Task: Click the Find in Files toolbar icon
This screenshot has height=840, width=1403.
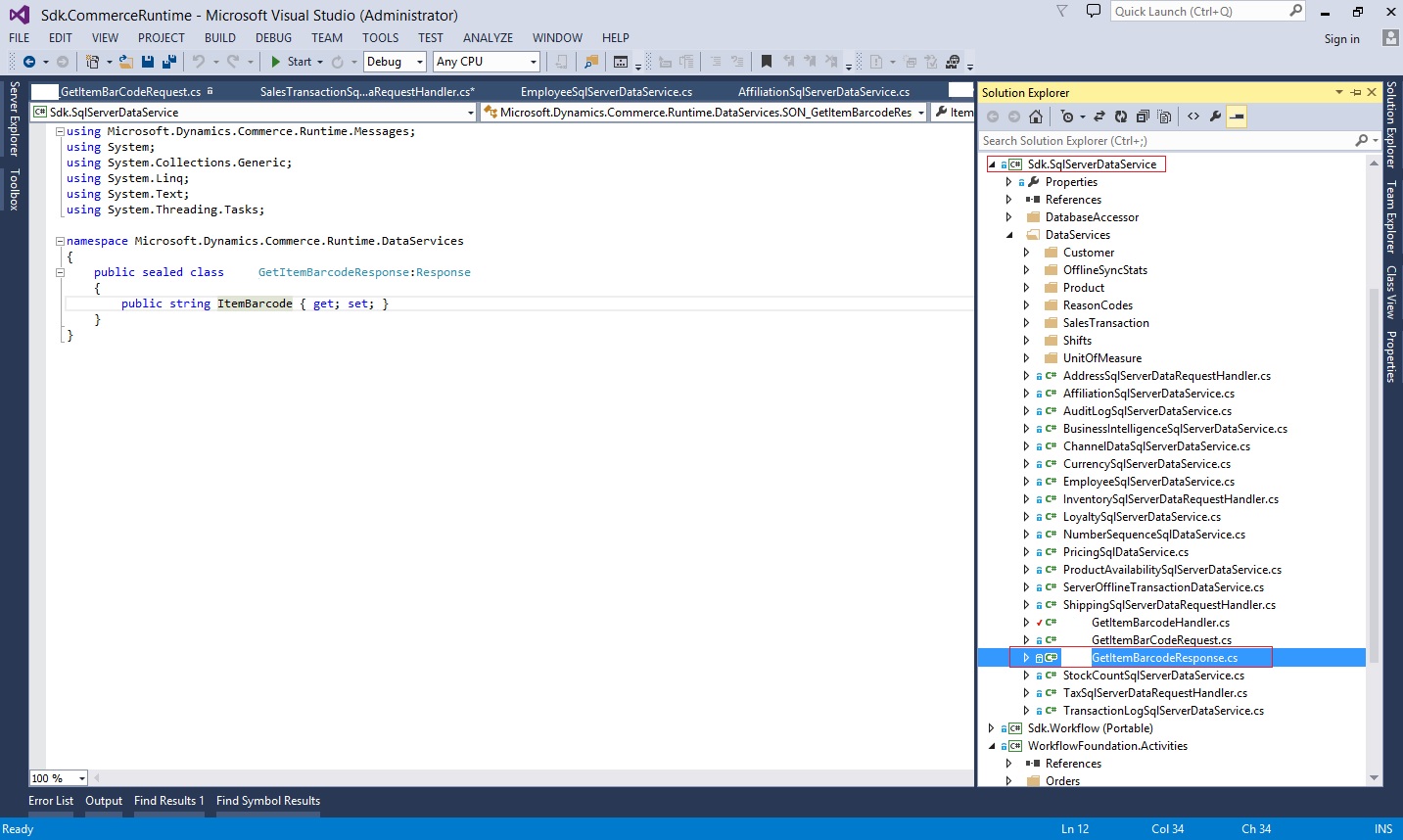Action: click(591, 62)
